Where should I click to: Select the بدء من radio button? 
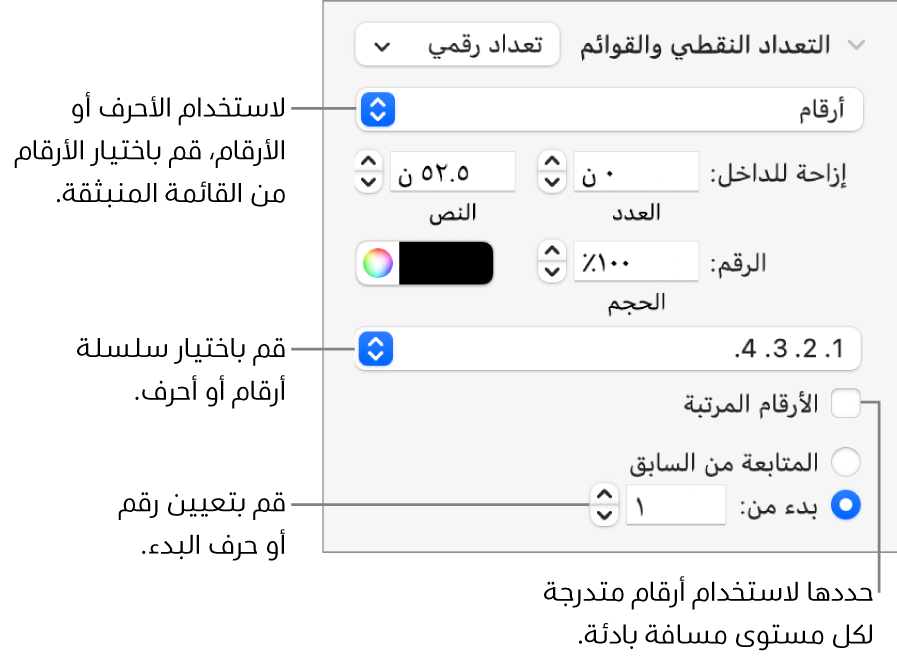(x=846, y=505)
